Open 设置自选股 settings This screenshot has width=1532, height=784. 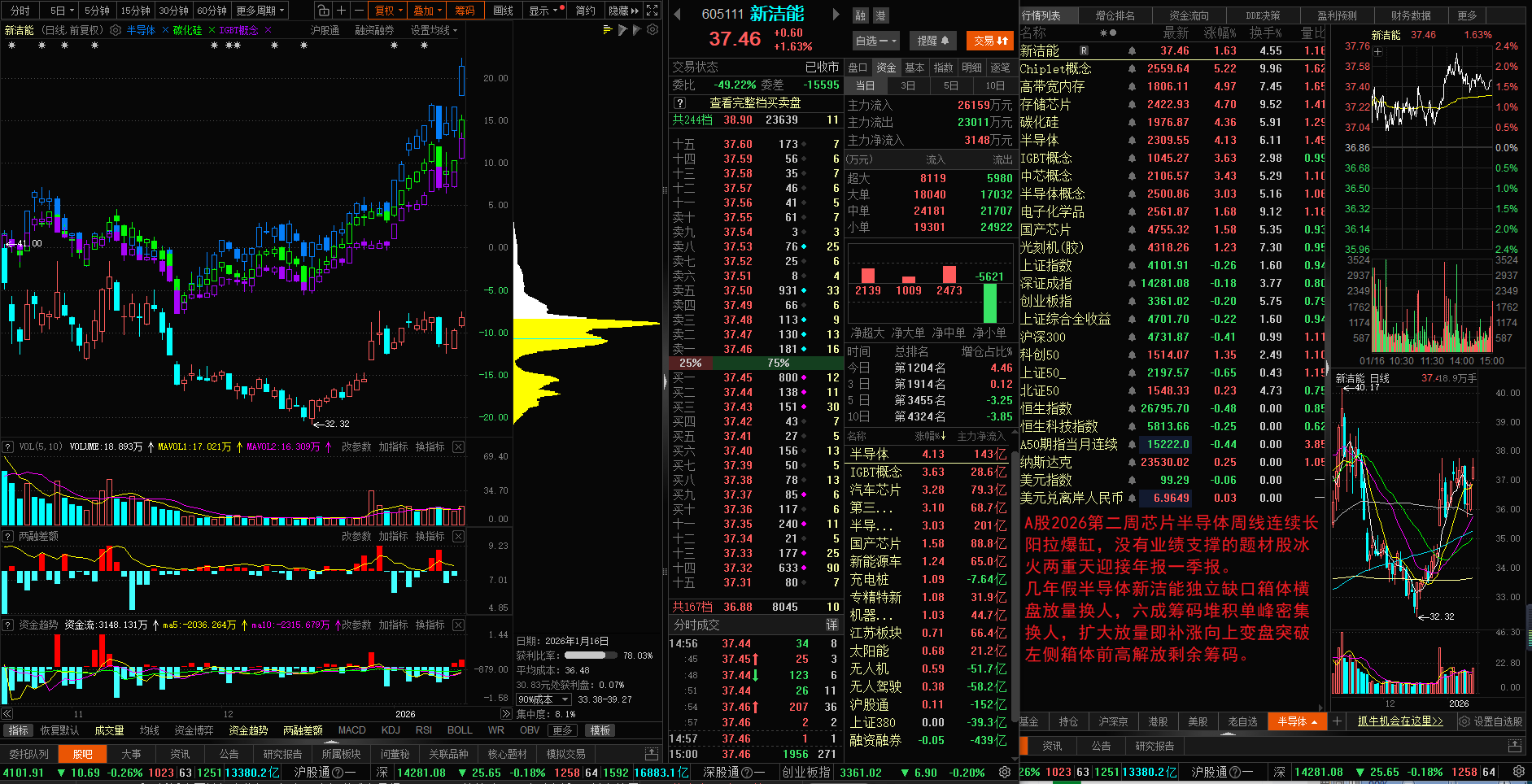pyautogui.click(x=1491, y=721)
